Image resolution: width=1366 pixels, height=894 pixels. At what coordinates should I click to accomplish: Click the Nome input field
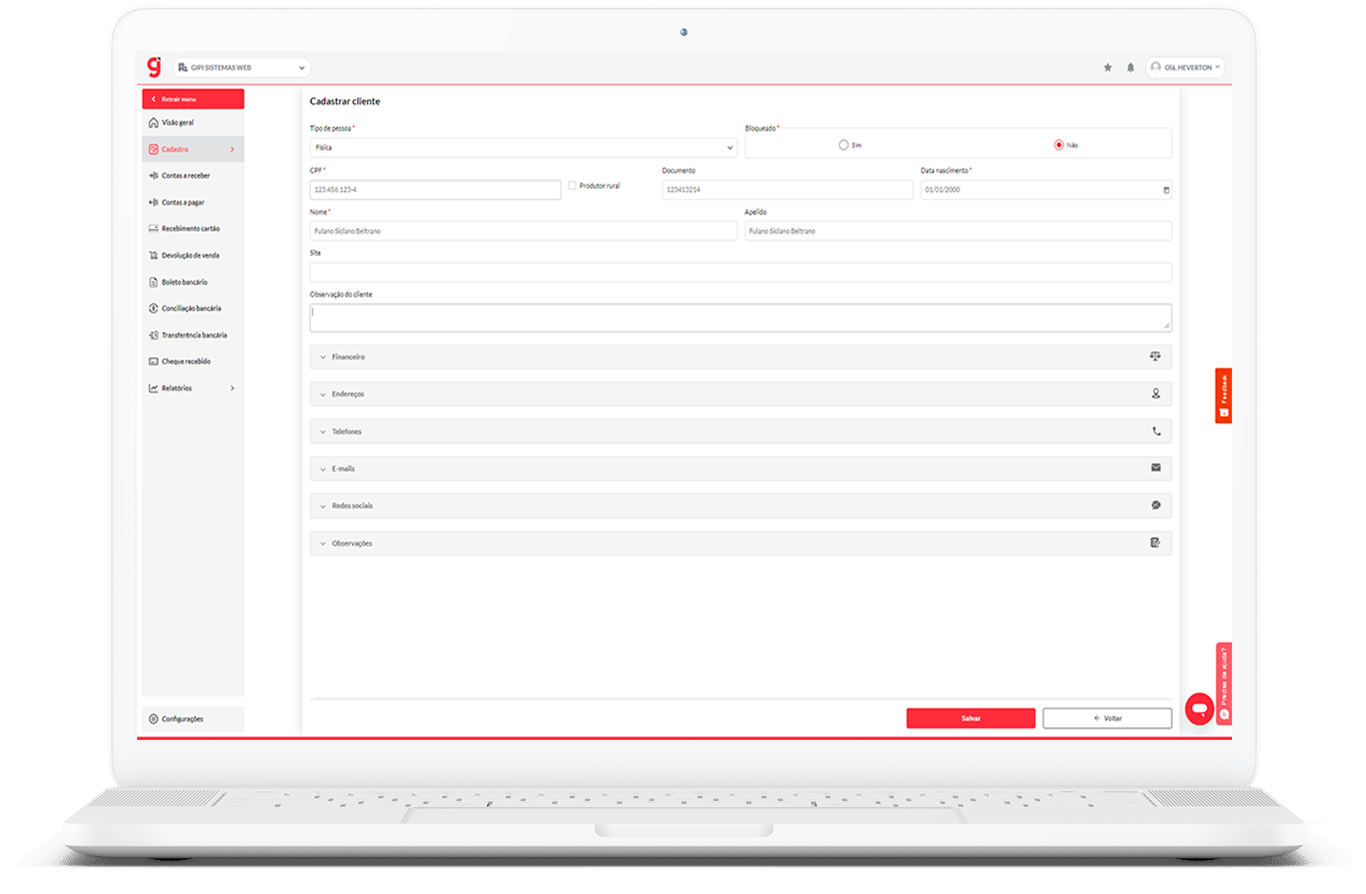(x=523, y=231)
